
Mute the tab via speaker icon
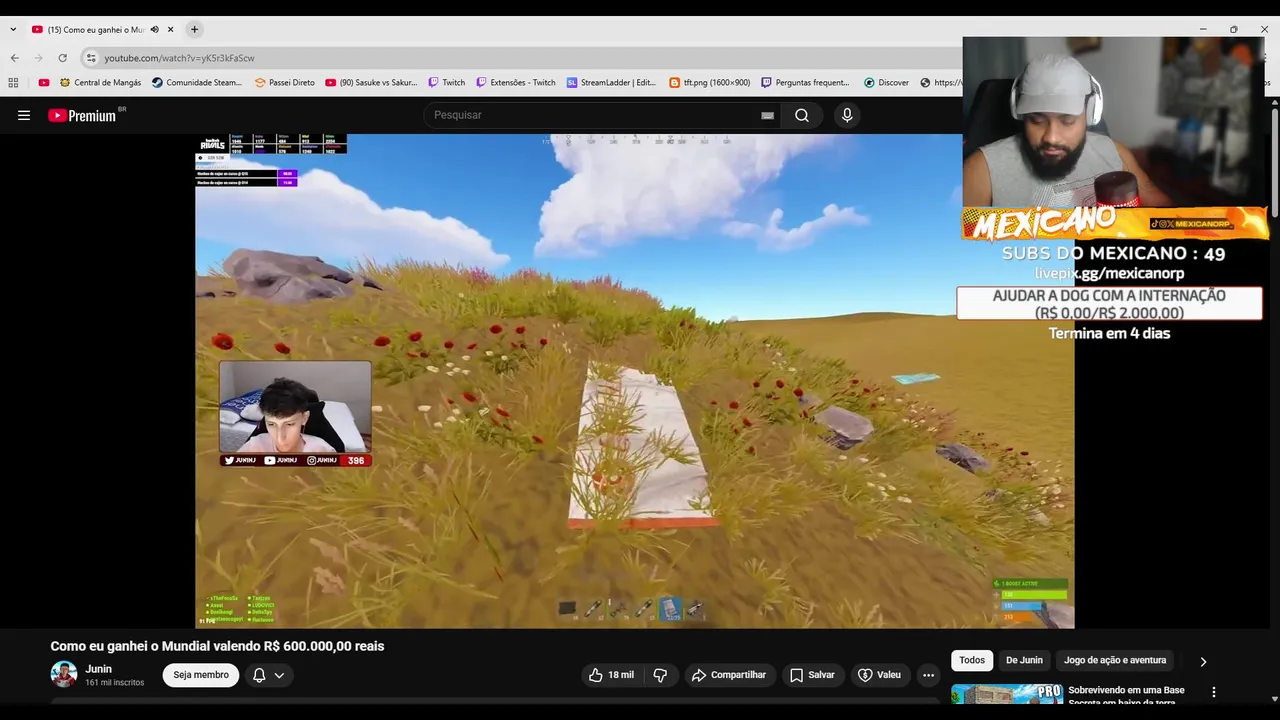tap(154, 30)
